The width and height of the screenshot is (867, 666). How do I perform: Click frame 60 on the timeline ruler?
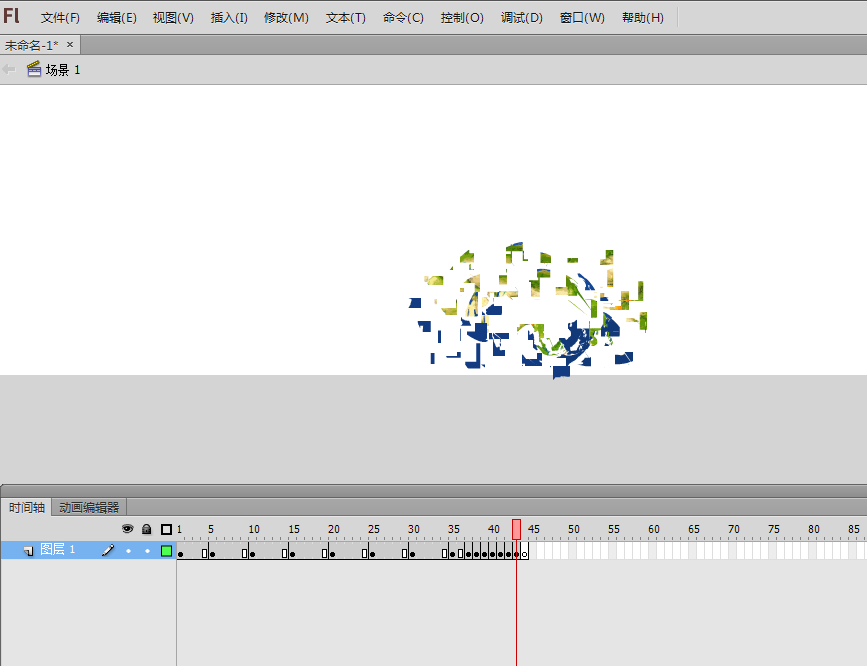(x=654, y=529)
